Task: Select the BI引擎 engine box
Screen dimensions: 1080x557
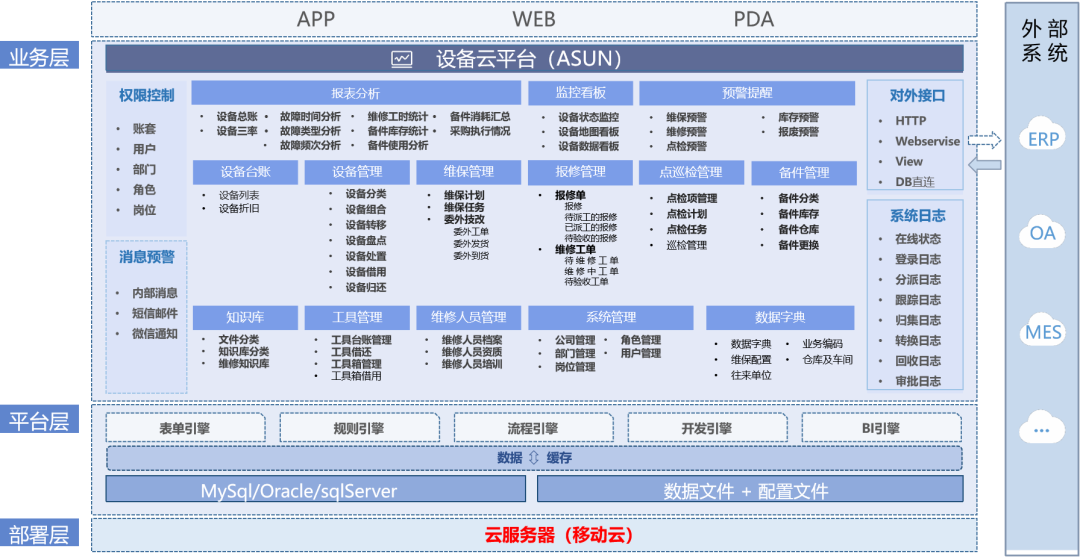Action: pos(881,428)
